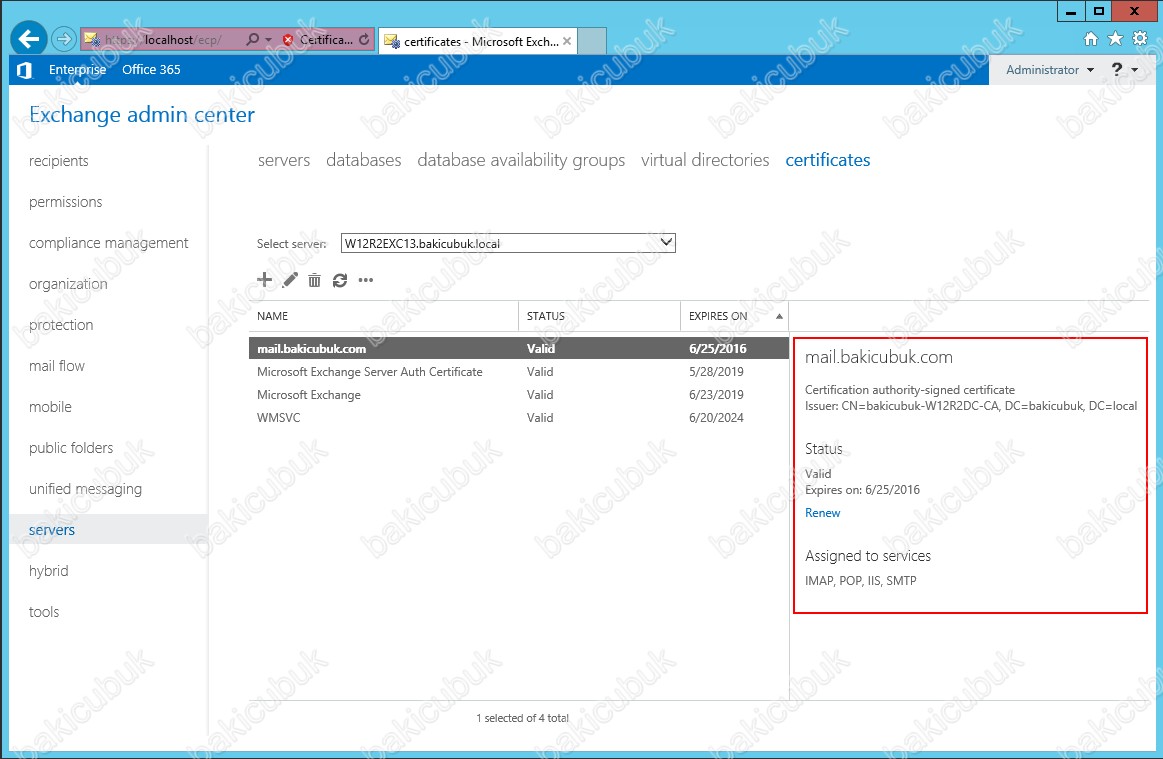
Task: Click the "IMAP, POP, IIS, SMTP" services text
Action: tap(860, 581)
